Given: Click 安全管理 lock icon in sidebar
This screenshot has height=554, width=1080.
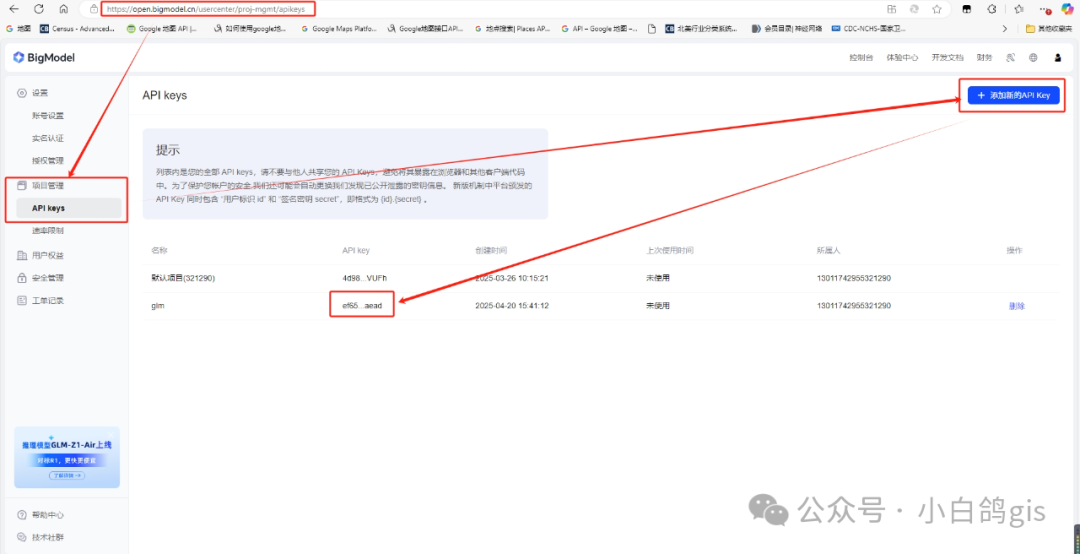Looking at the screenshot, I should [21, 278].
